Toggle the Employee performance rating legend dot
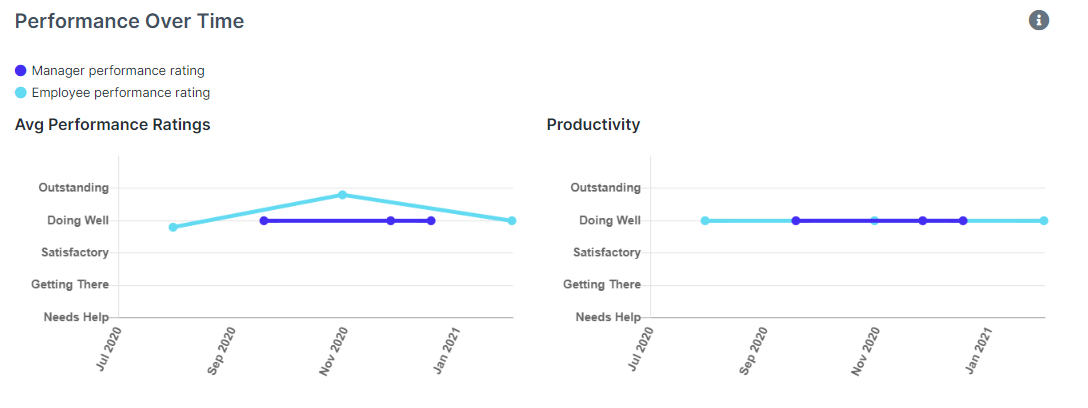Image resolution: width=1088 pixels, height=408 pixels. click(x=21, y=93)
